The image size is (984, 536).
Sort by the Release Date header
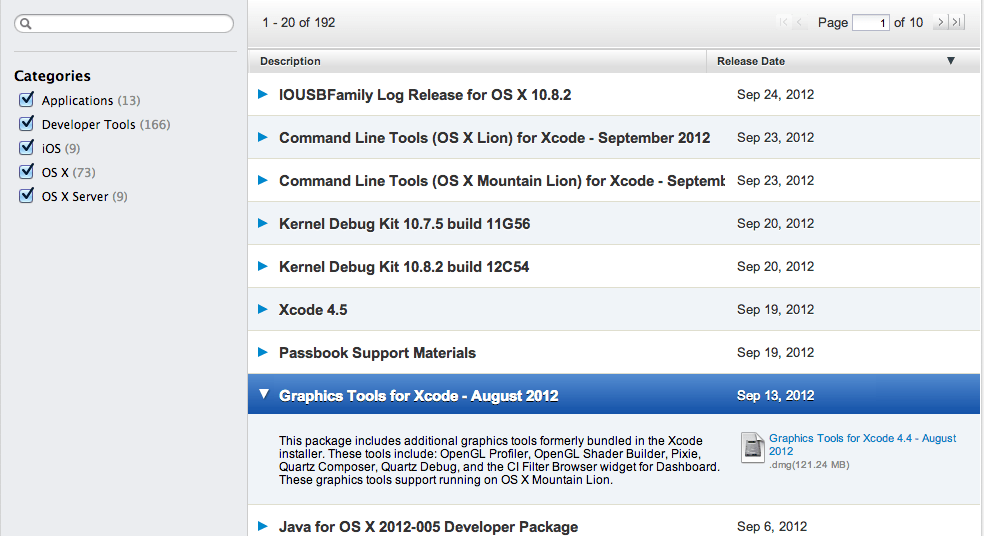click(x=751, y=61)
